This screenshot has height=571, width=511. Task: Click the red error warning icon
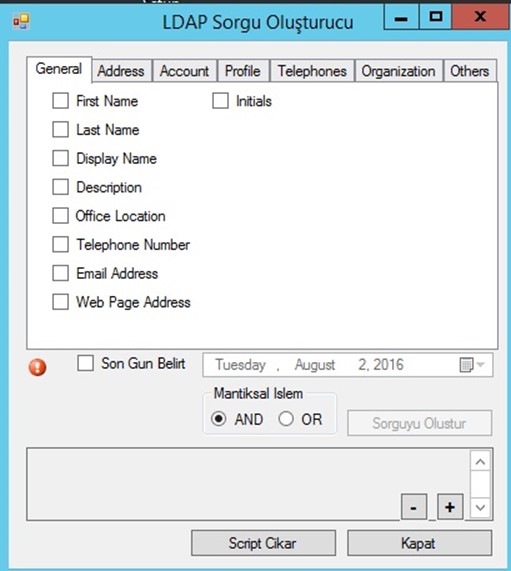(x=37, y=367)
